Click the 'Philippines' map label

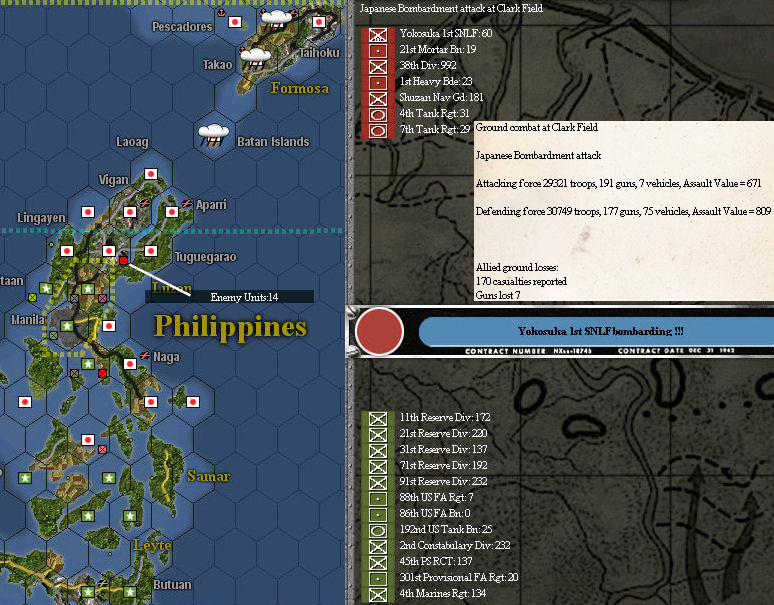pos(230,327)
